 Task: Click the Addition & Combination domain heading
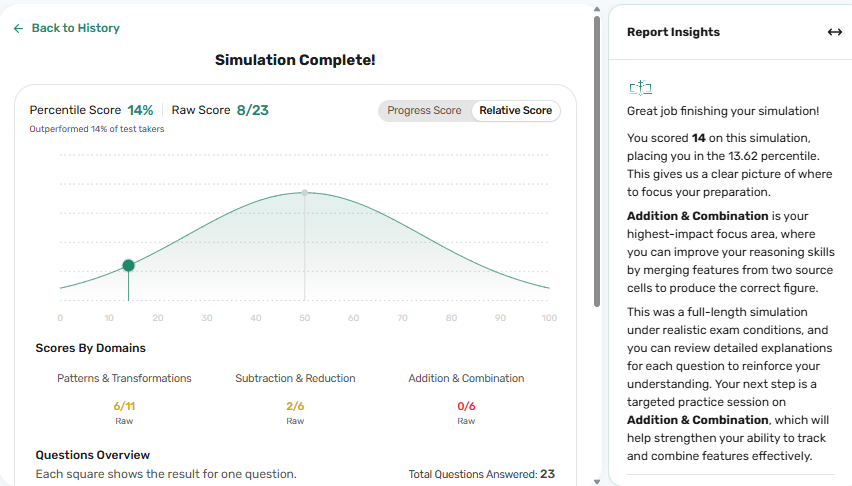coord(466,378)
